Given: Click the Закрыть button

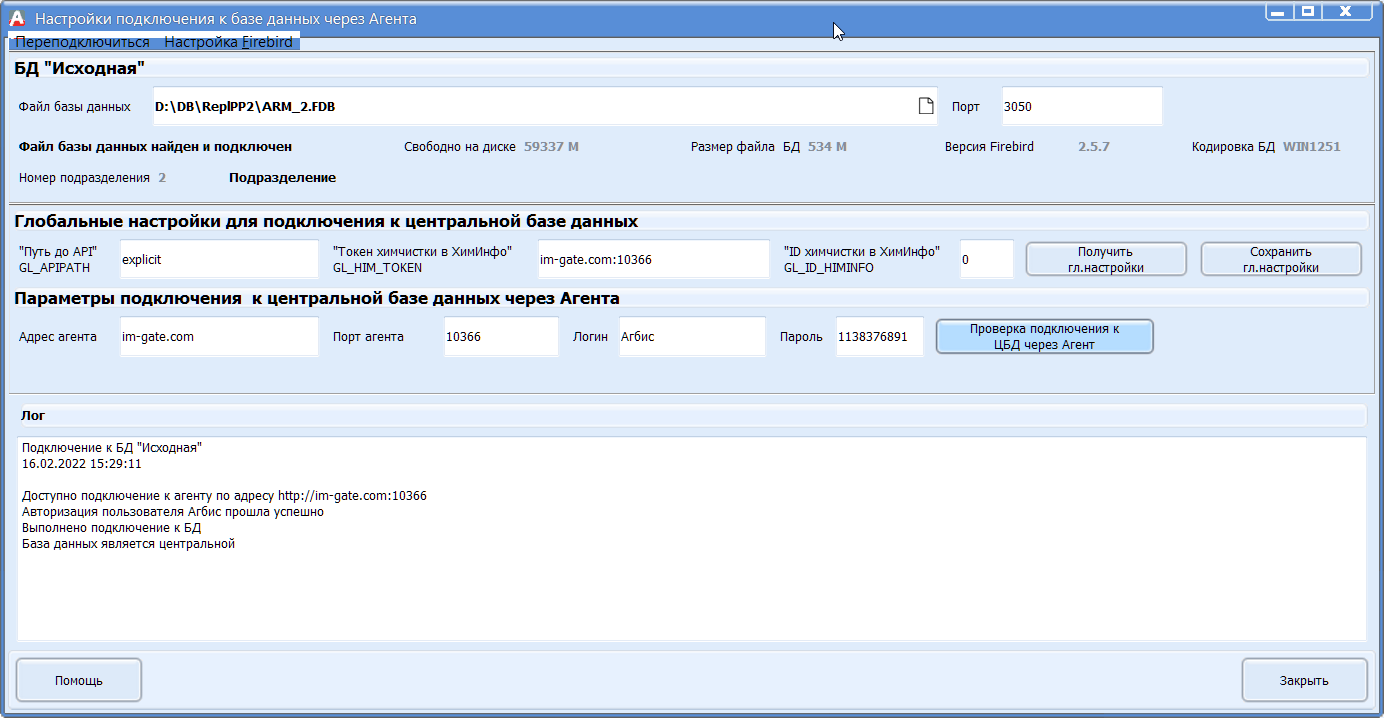Looking at the screenshot, I should [1304, 680].
